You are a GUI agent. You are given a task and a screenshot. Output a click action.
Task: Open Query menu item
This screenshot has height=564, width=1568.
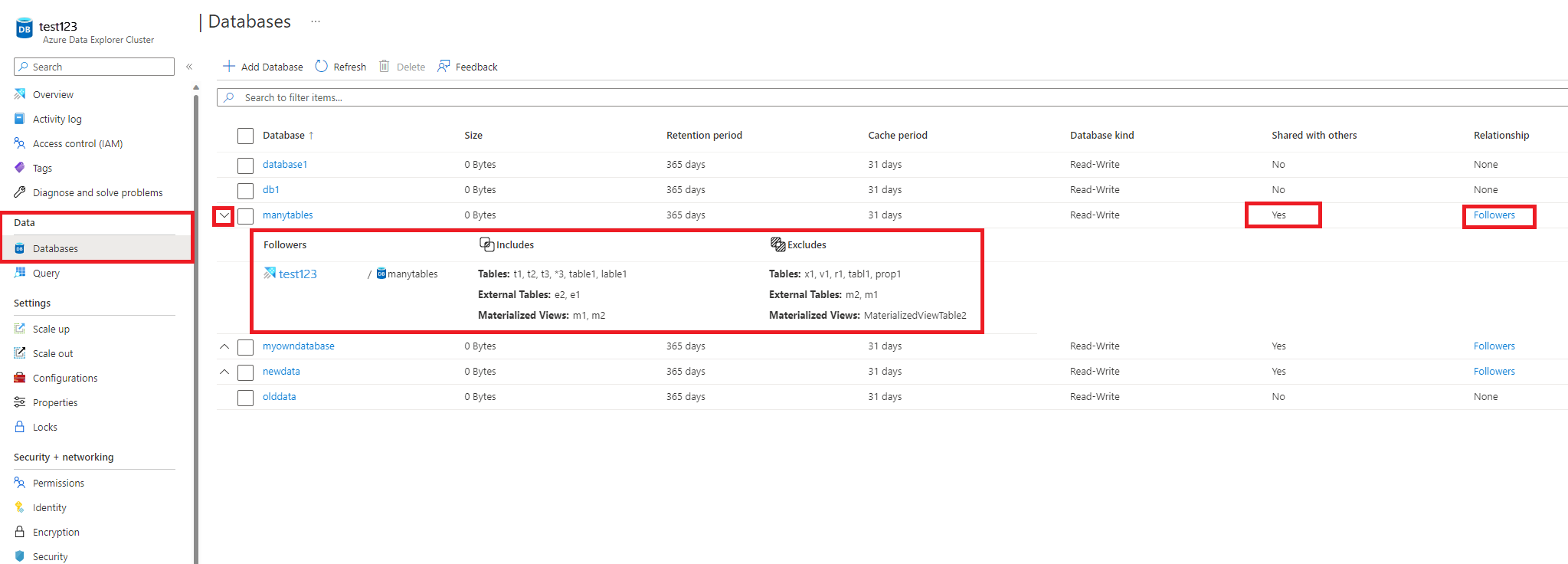pyautogui.click(x=46, y=274)
